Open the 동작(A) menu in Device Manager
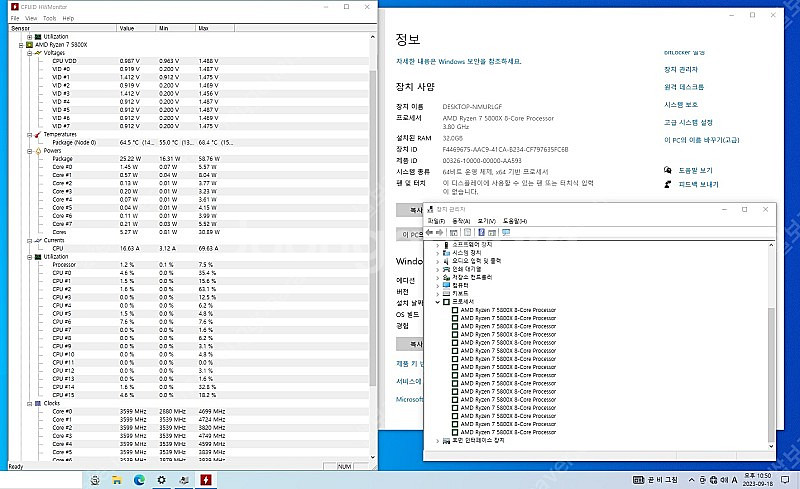The height and width of the screenshot is (489, 800). (x=461, y=221)
